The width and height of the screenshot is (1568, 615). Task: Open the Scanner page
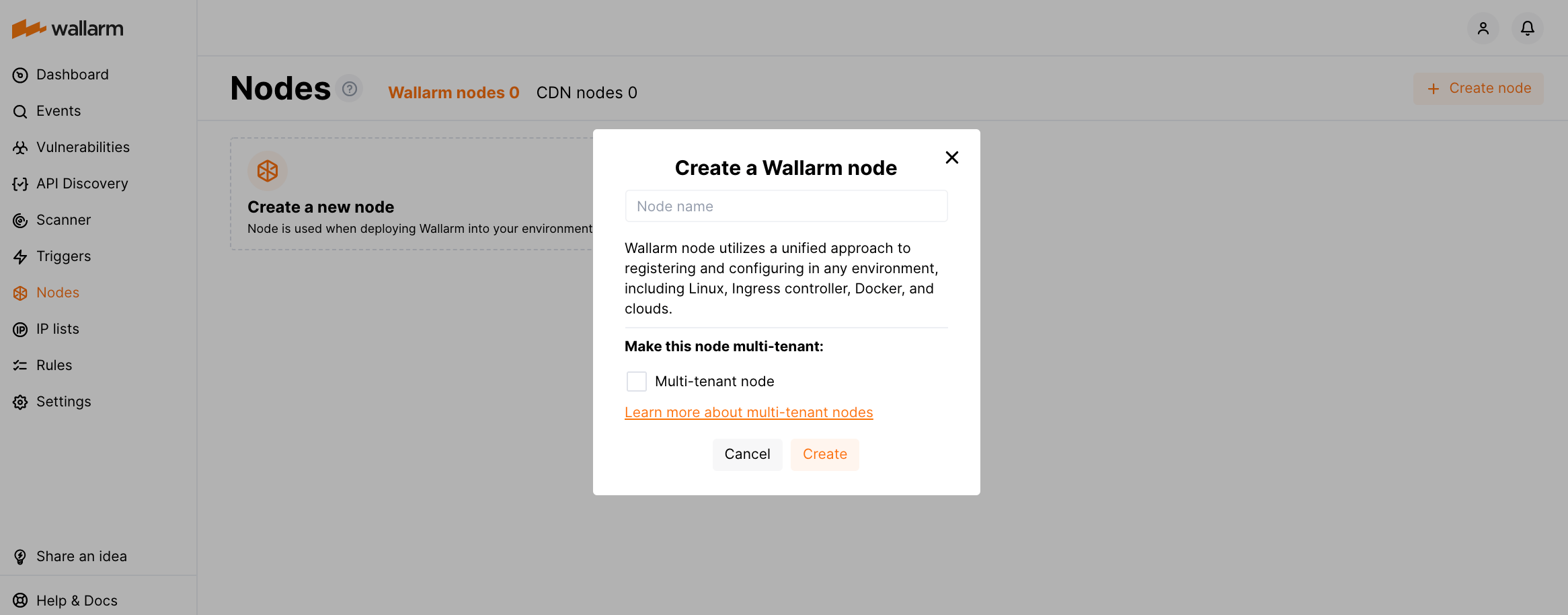[x=63, y=220]
